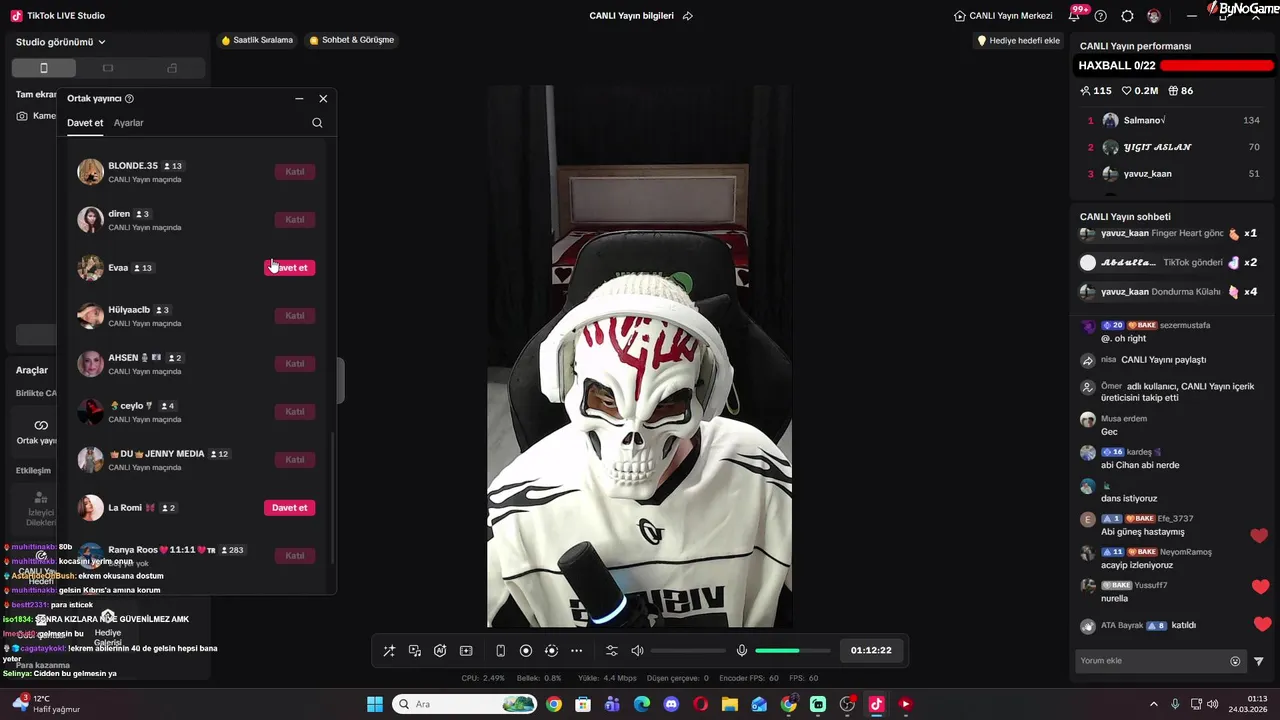Open the chat filter funnel icon

click(x=1259, y=661)
